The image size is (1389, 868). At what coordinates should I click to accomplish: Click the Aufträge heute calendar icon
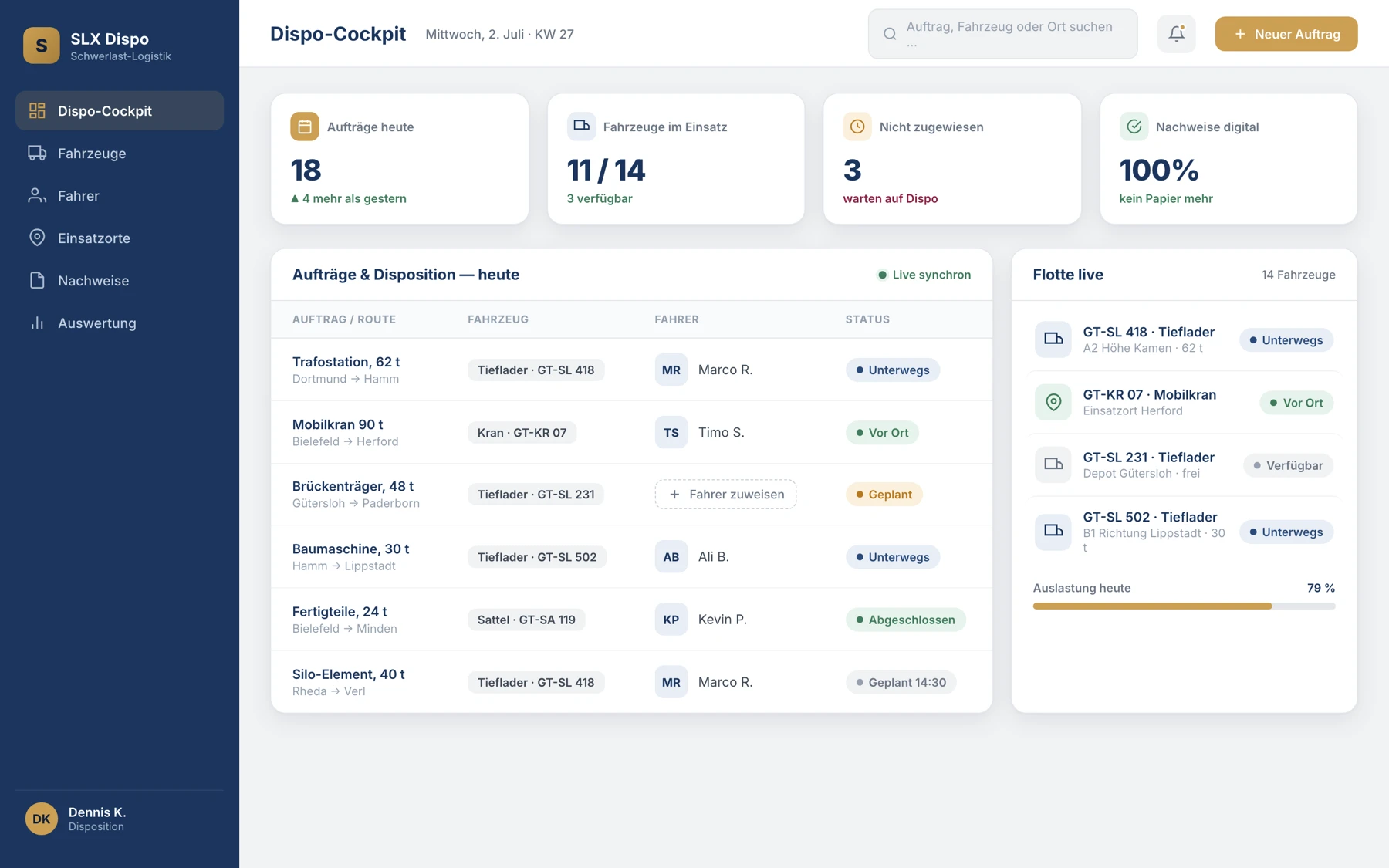pyautogui.click(x=305, y=127)
